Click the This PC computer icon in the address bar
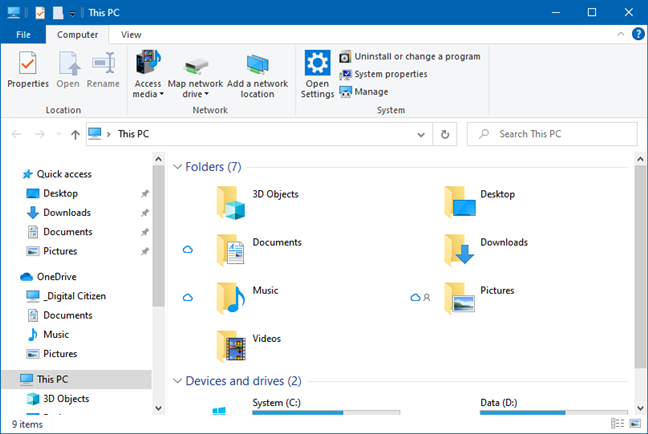 95,134
